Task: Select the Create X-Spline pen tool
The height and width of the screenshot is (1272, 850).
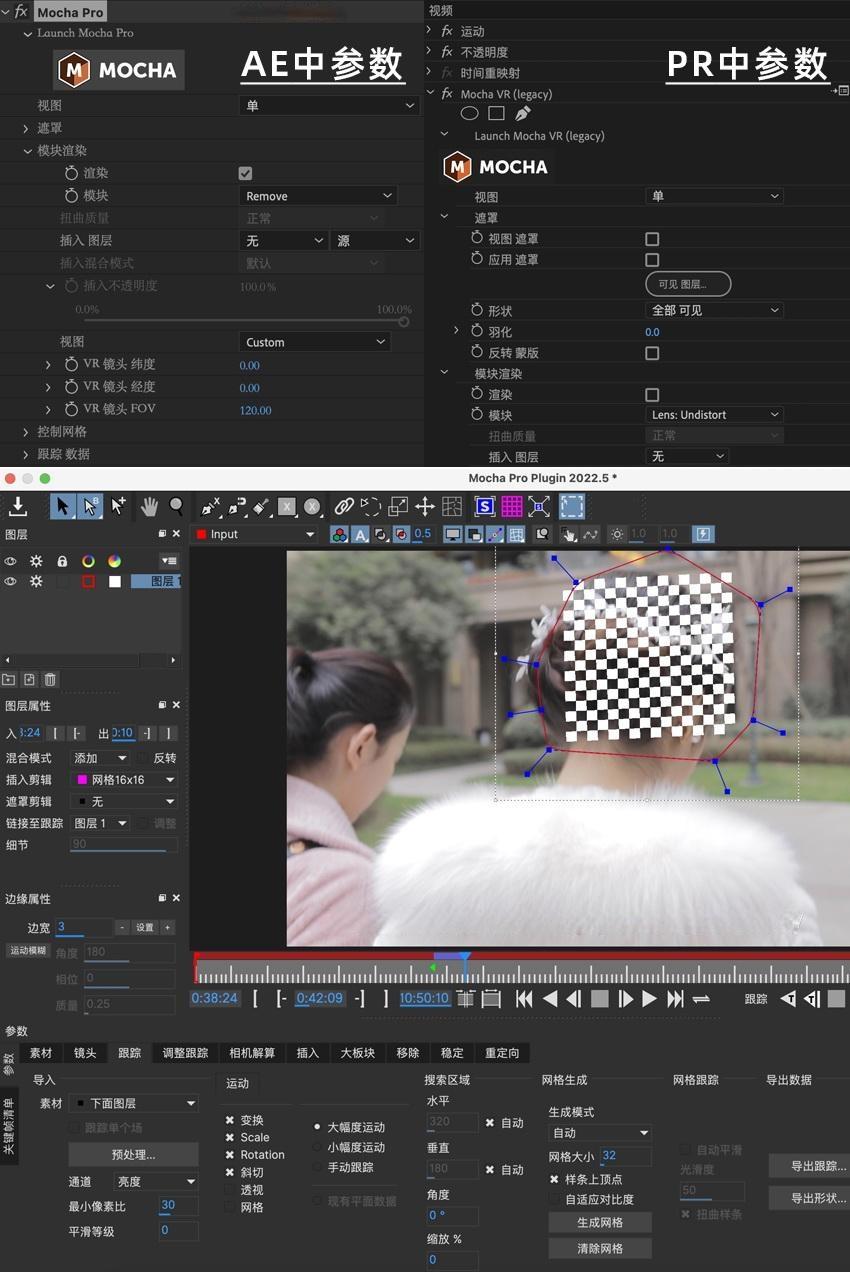Action: [x=209, y=506]
